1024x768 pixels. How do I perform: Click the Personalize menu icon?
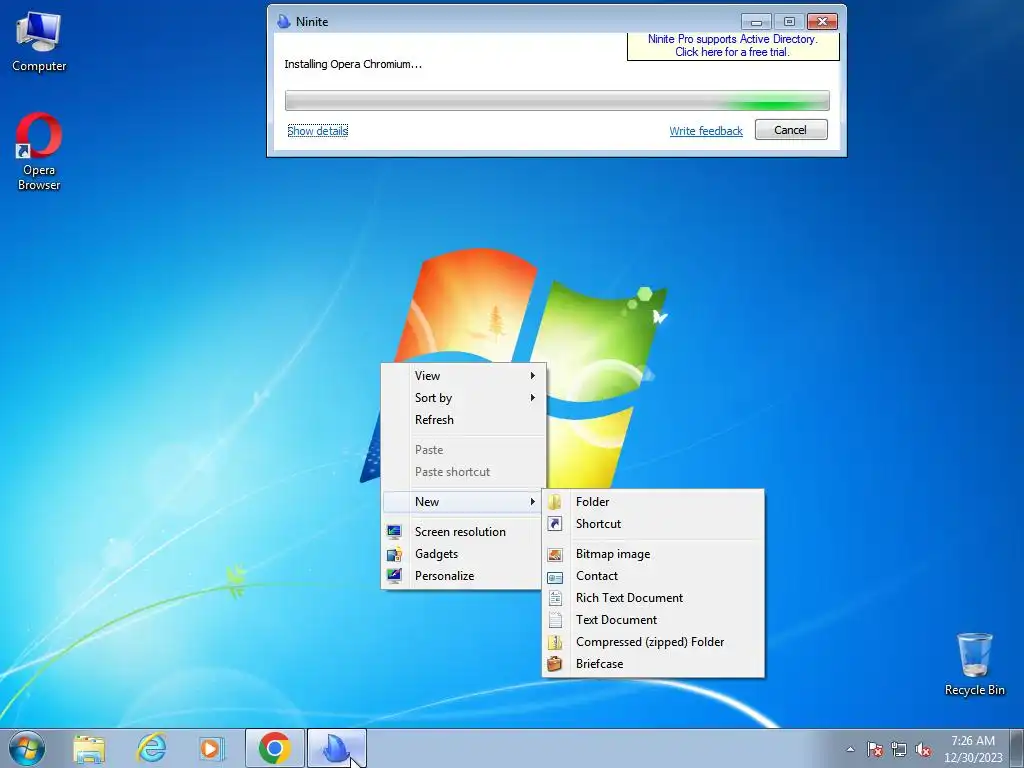pos(394,575)
